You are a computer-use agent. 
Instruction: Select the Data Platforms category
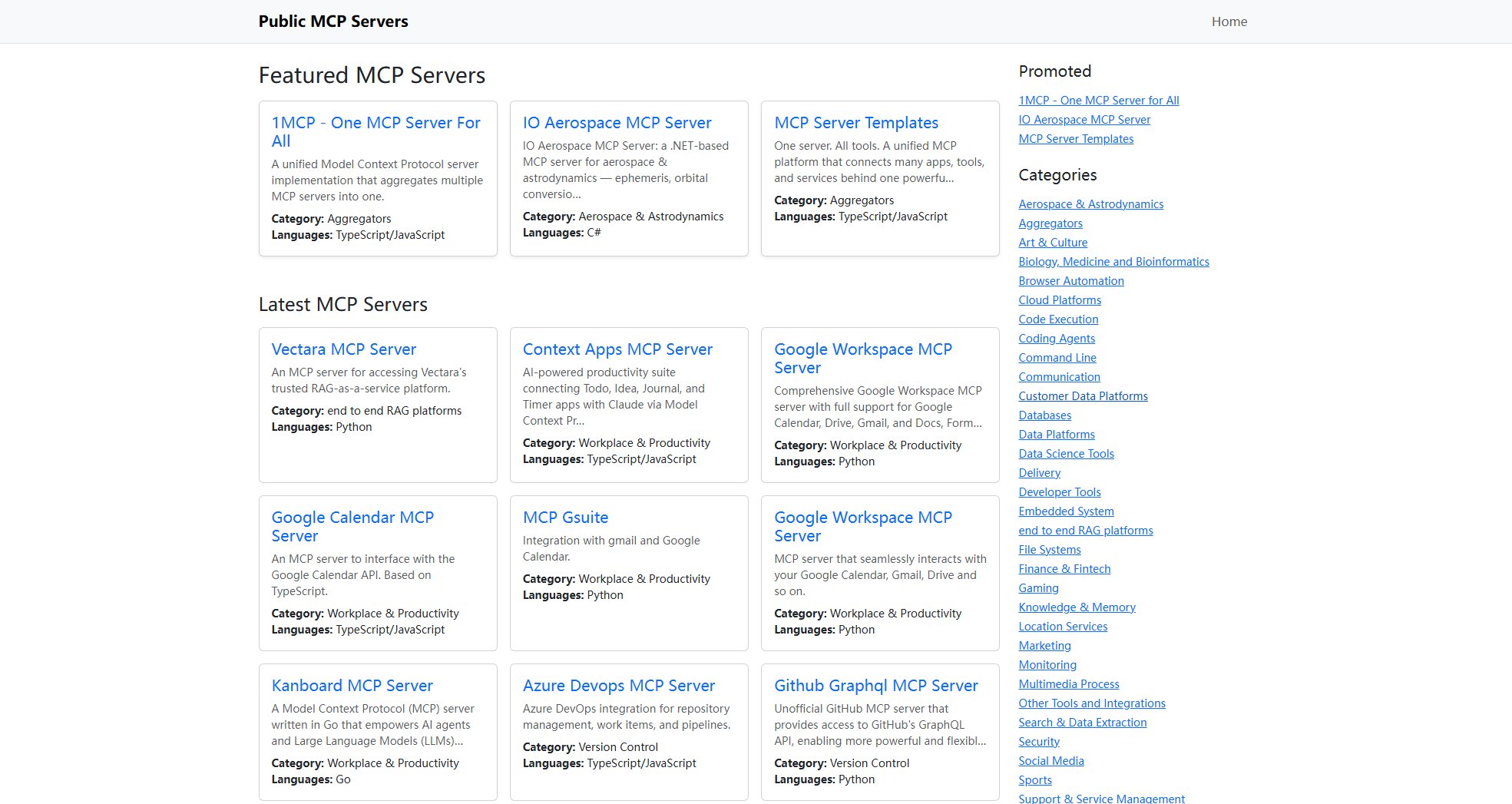click(1057, 435)
